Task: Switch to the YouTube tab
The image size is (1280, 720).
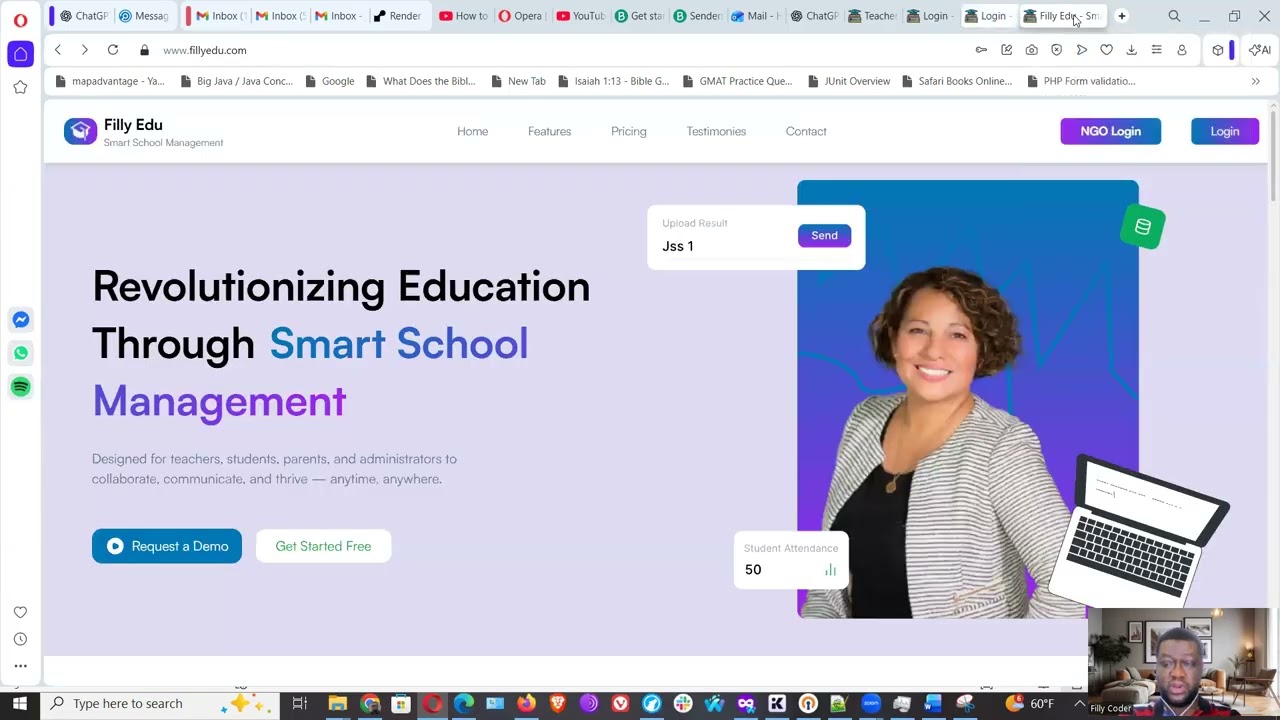Action: coord(580,16)
